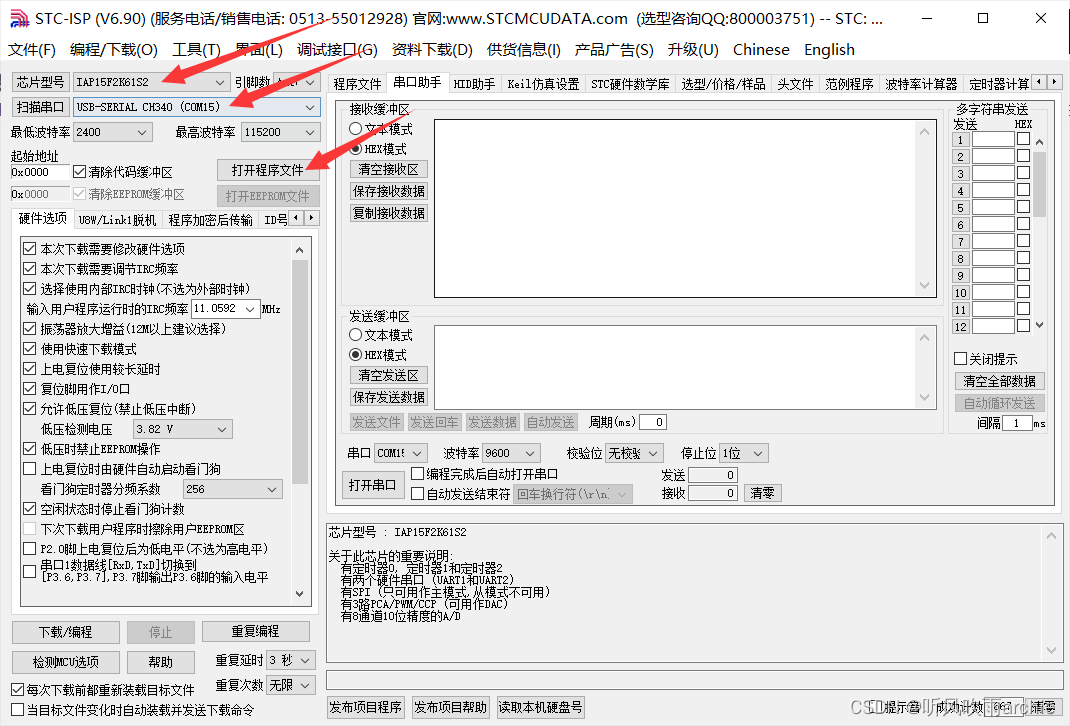
Task: Click 清空接收区 button
Action: tap(388, 169)
